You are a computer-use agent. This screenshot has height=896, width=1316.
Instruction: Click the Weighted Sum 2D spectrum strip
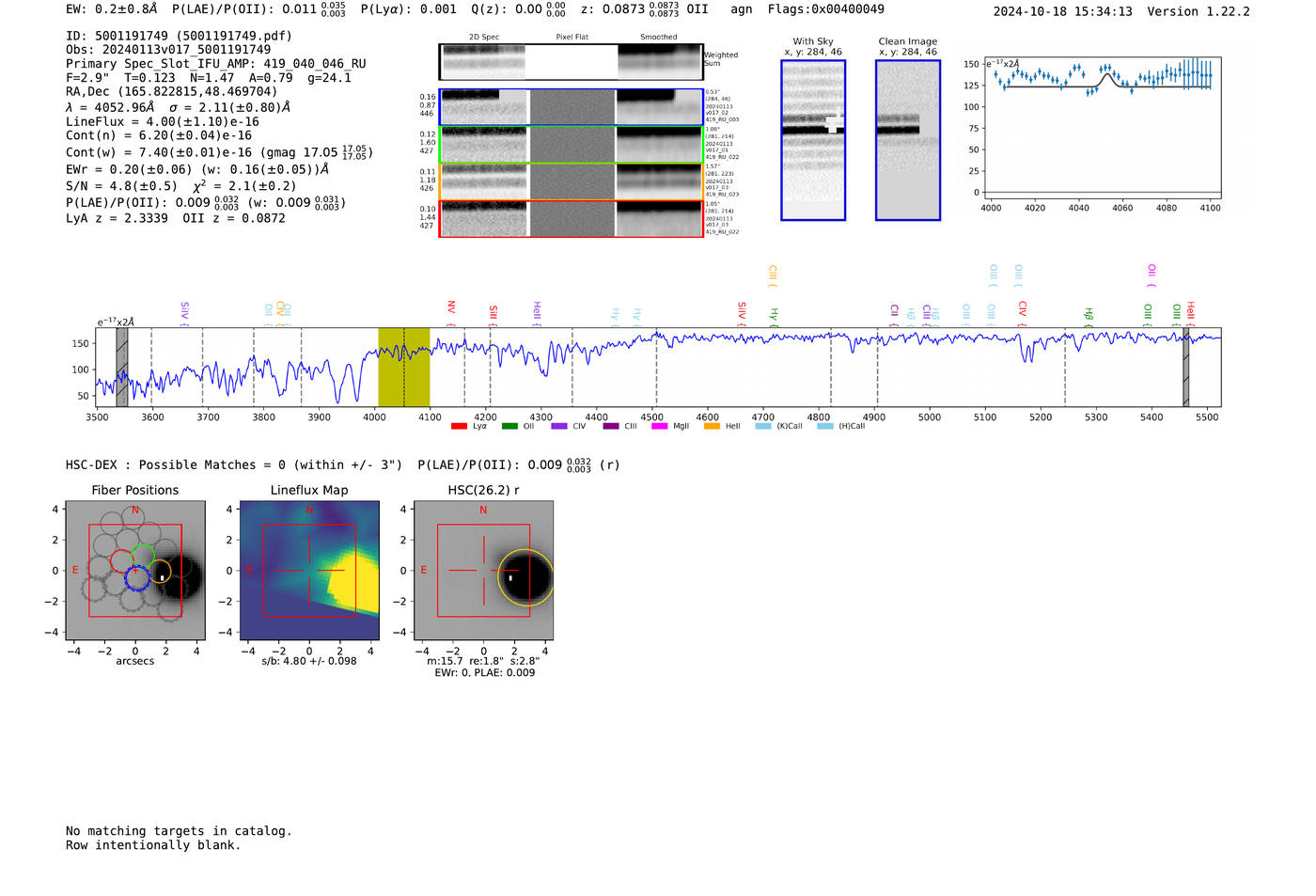point(571,62)
